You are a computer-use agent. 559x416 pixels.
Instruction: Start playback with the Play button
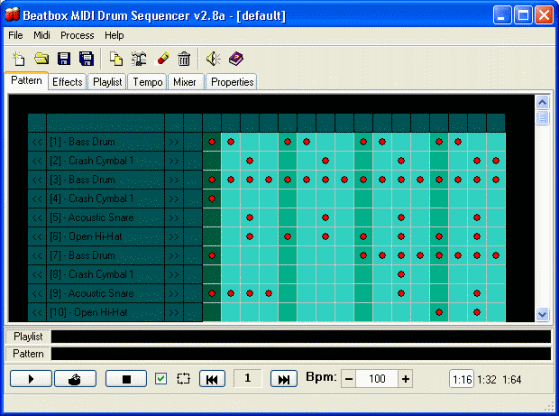pyautogui.click(x=31, y=379)
